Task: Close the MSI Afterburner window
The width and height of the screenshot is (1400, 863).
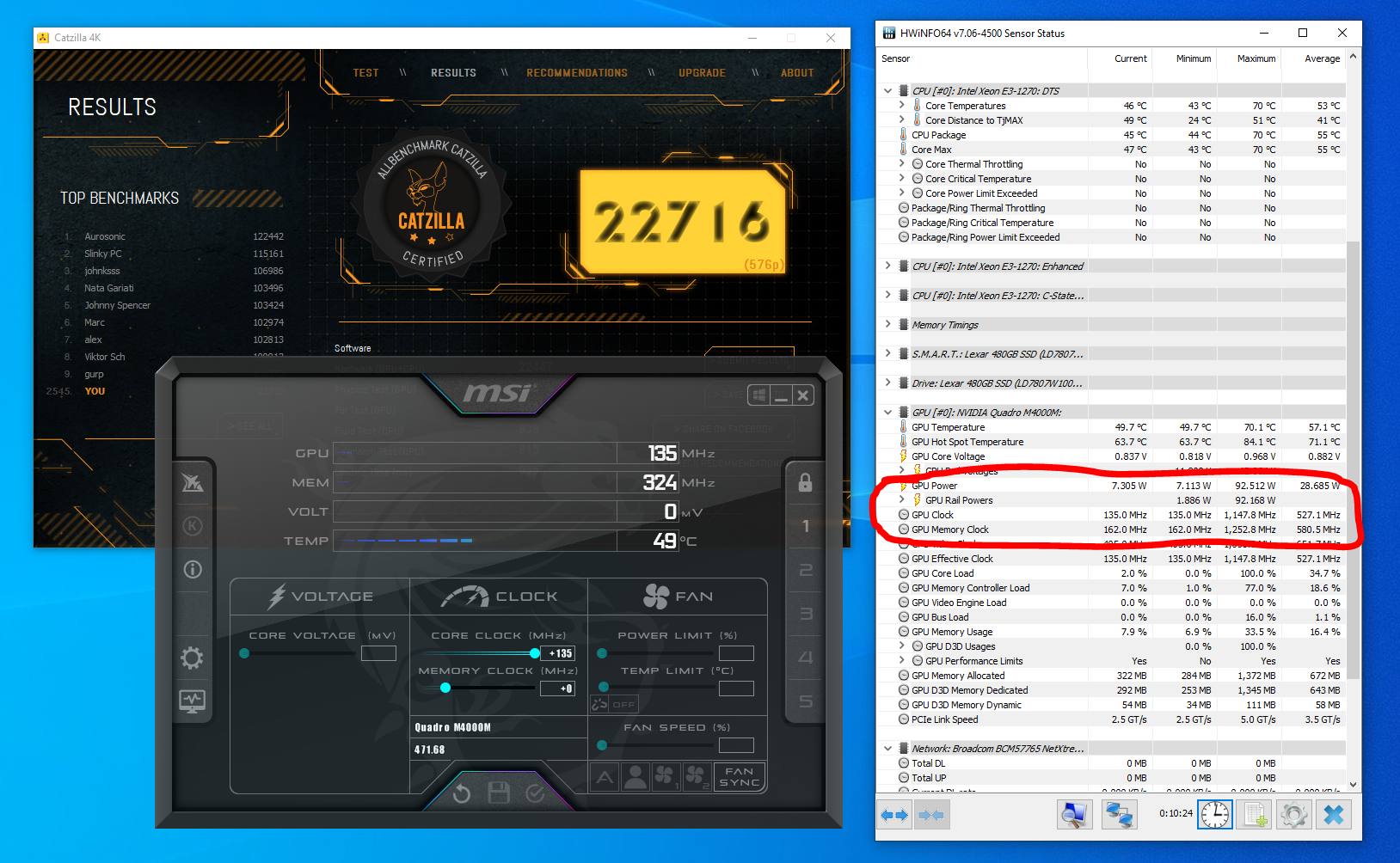Action: pyautogui.click(x=802, y=395)
